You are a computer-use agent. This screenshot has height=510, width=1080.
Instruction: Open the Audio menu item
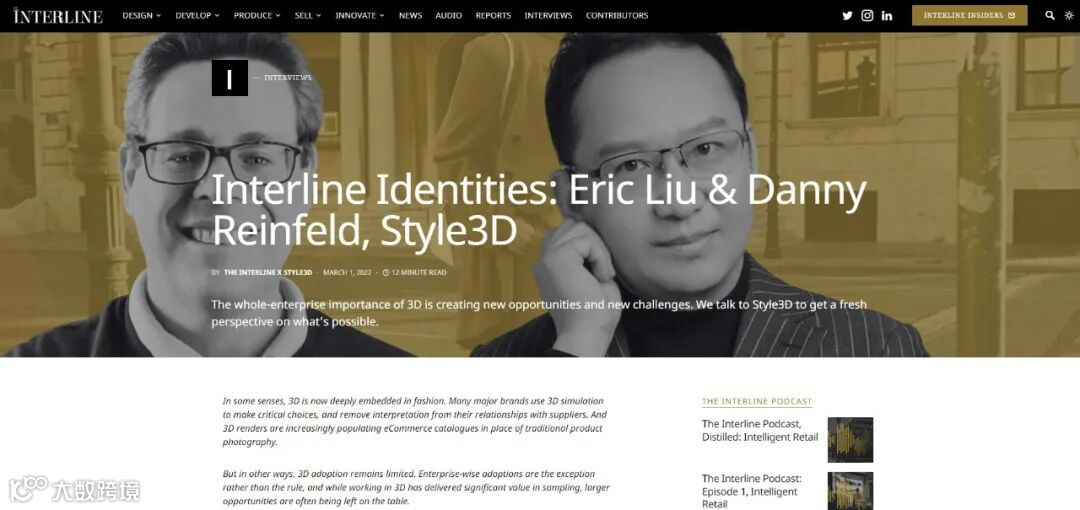pyautogui.click(x=448, y=15)
